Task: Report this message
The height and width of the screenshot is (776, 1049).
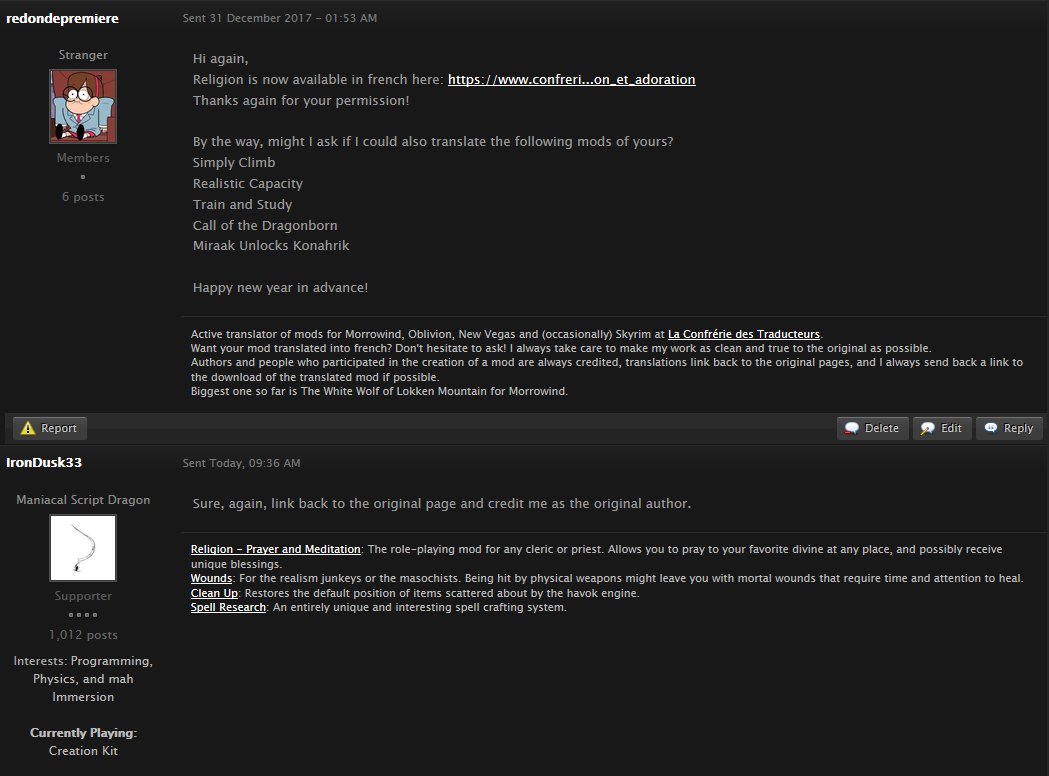Action: 50,428
